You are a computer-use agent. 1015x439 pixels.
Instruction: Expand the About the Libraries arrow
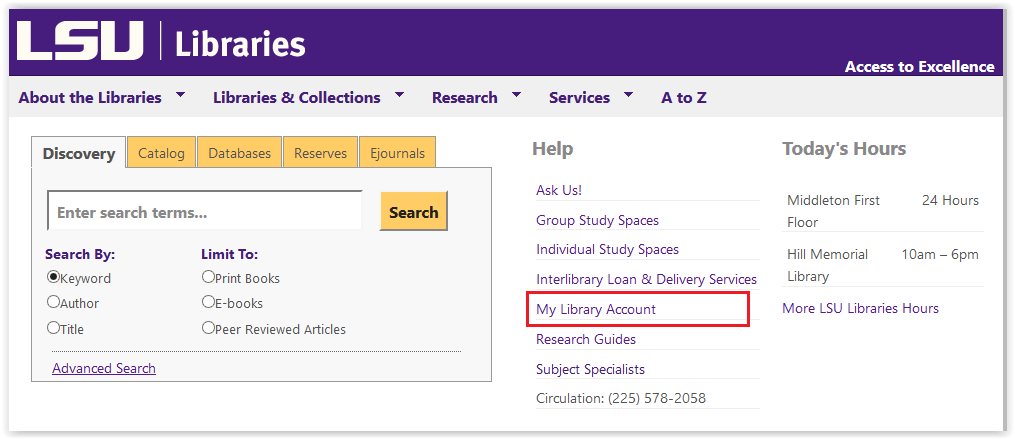181,95
